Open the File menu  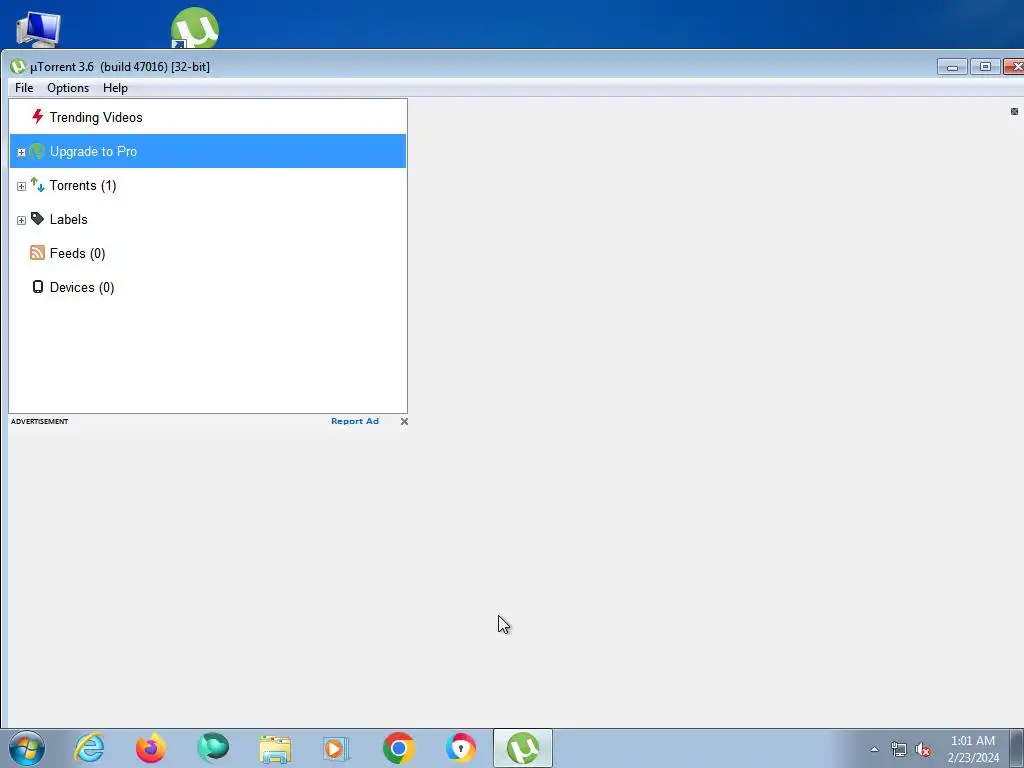tap(24, 88)
